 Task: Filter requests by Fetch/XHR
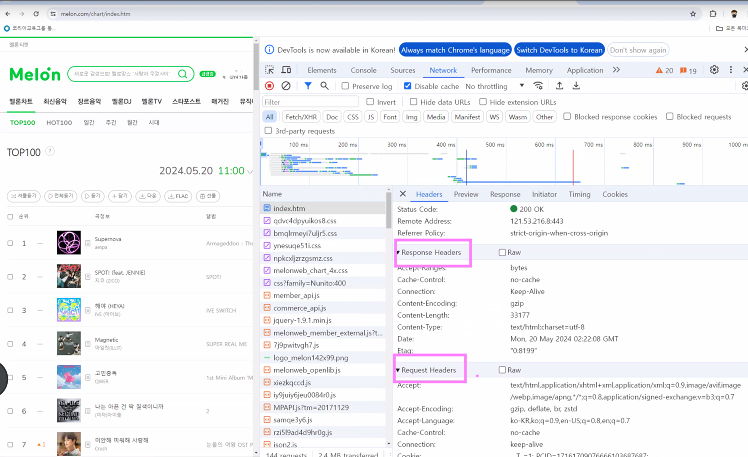click(x=301, y=117)
